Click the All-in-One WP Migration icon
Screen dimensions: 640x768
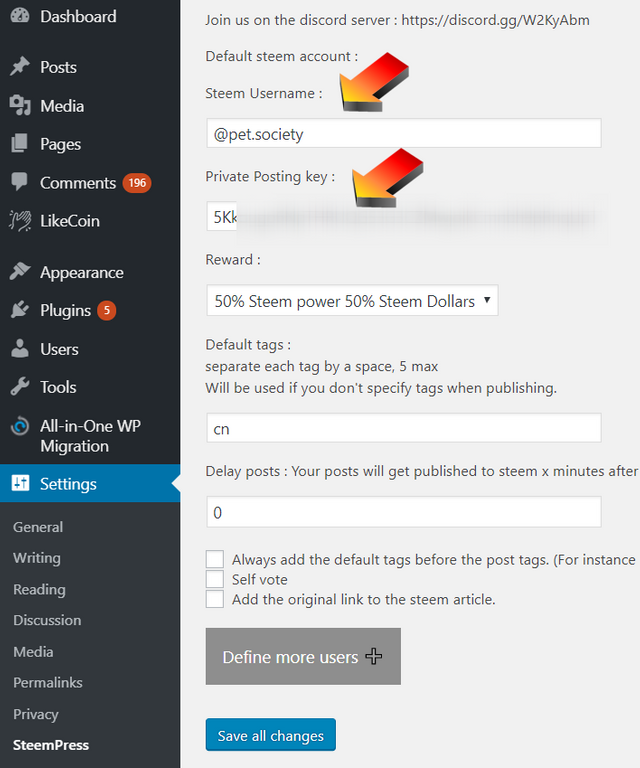click(x=20, y=426)
